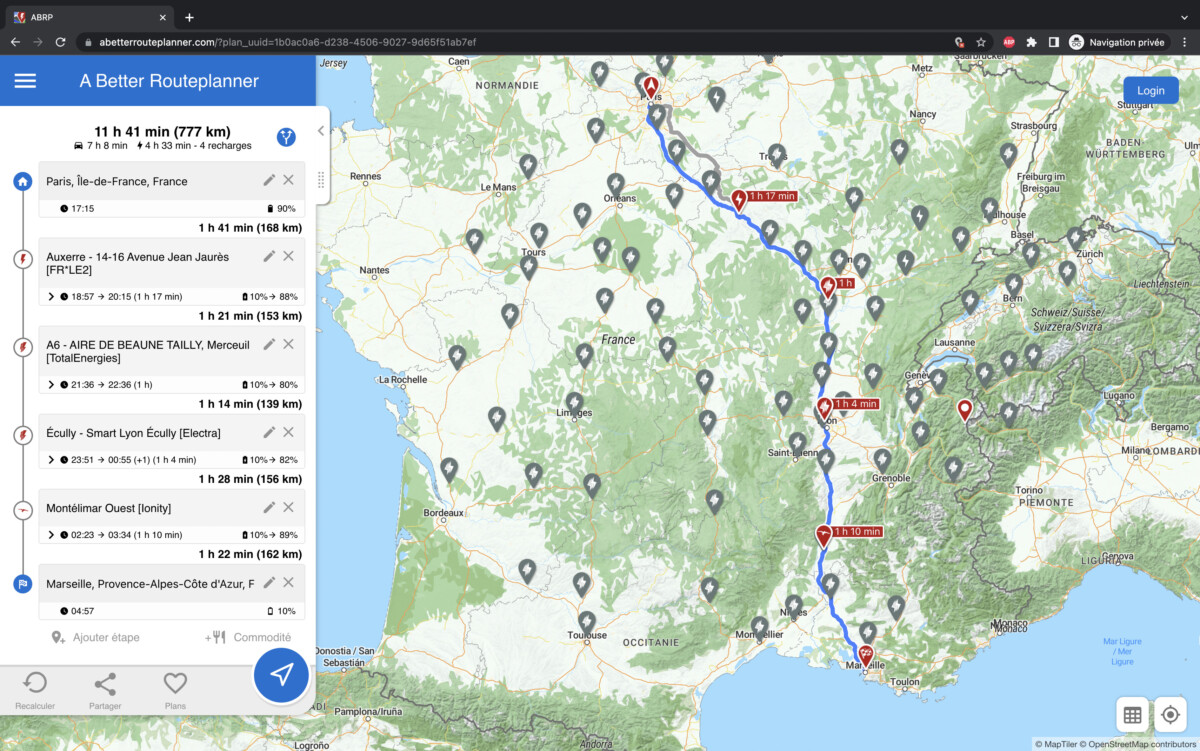This screenshot has height=751, width=1200.
Task: Open the MapTiler attribution link
Action: point(1054,744)
